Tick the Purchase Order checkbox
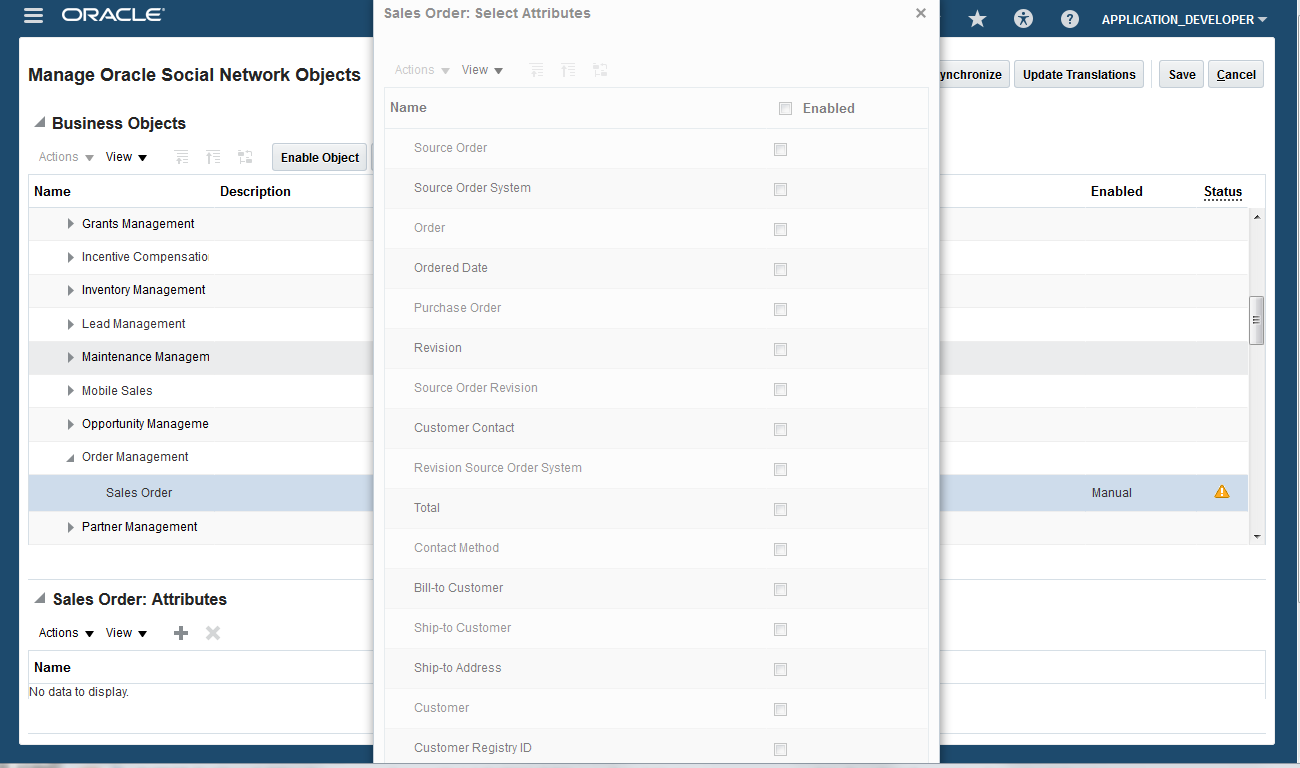Screen dimensions: 1300x768 point(780,309)
